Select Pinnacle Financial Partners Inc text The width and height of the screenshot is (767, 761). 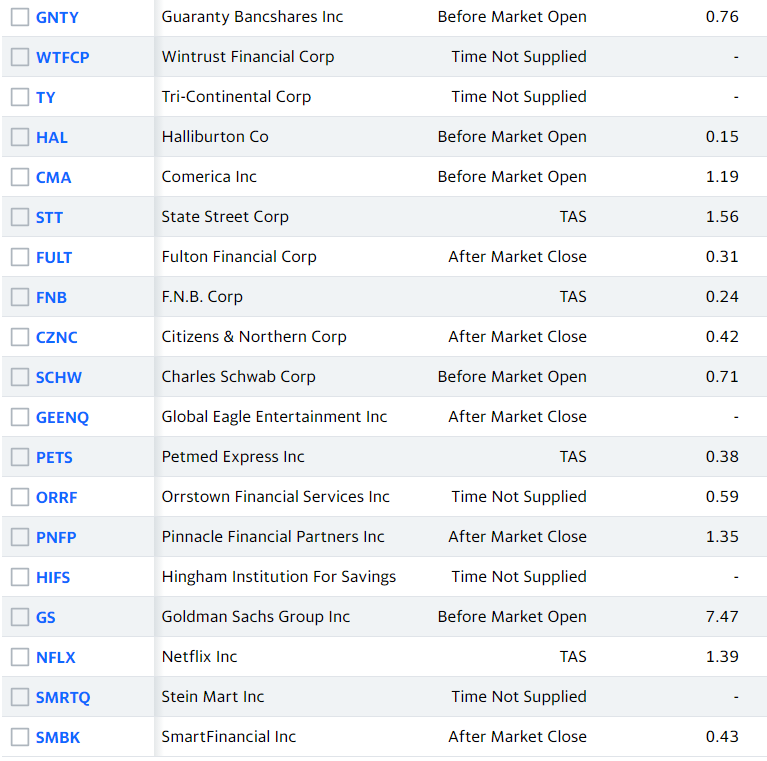[273, 537]
